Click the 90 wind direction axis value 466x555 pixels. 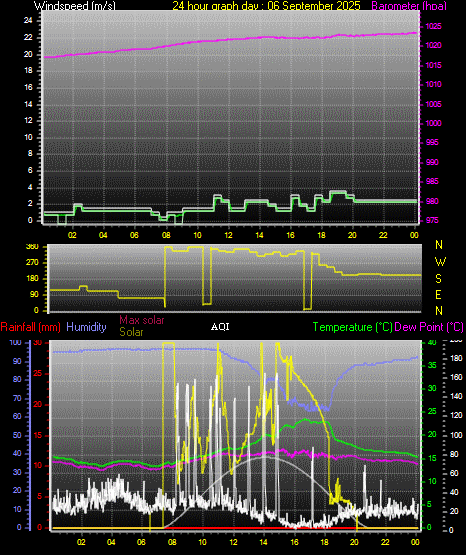click(x=34, y=295)
